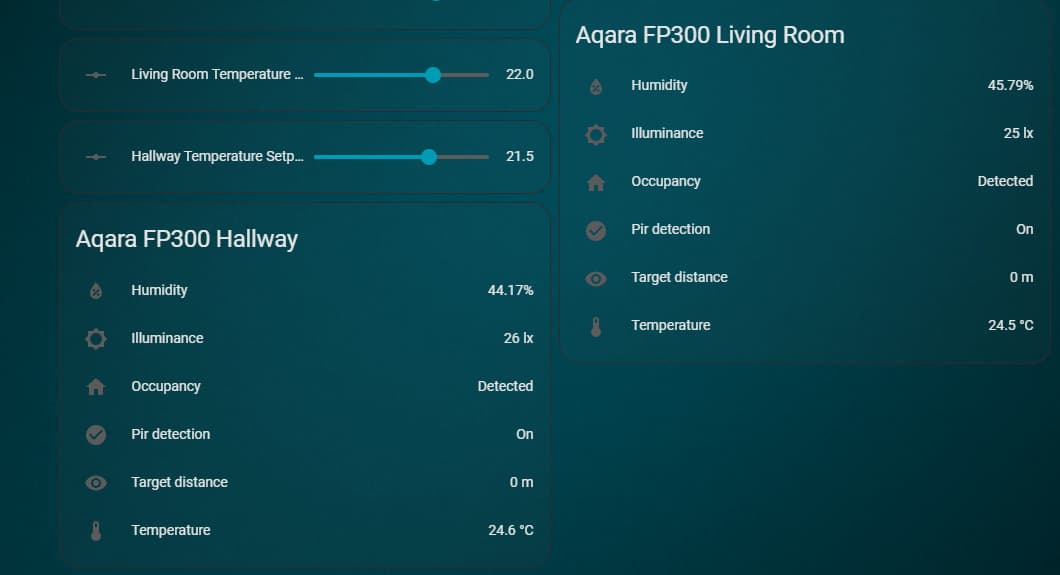The height and width of the screenshot is (575, 1060).
Task: Open Hallway Occupancy entity label
Action: click(x=166, y=386)
